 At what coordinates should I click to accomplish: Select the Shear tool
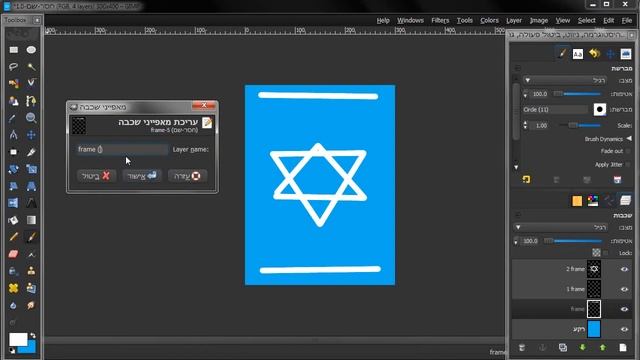point(13,186)
